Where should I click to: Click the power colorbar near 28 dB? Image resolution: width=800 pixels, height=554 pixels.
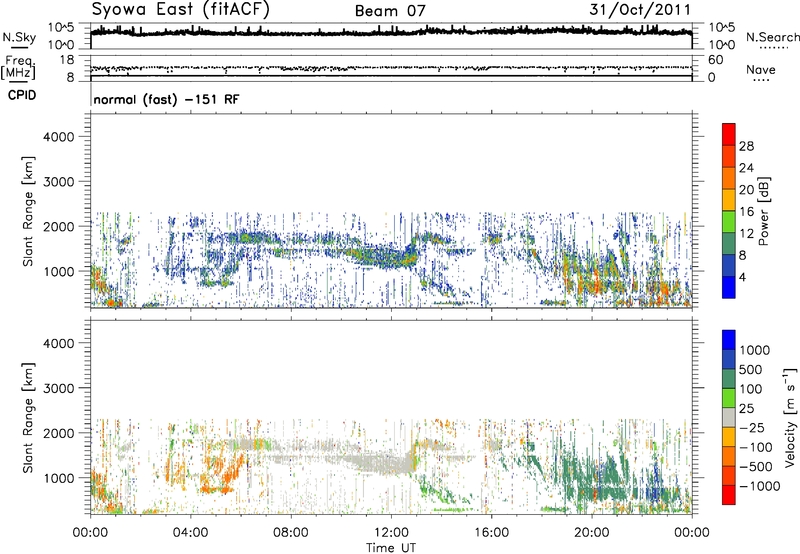[x=729, y=146]
